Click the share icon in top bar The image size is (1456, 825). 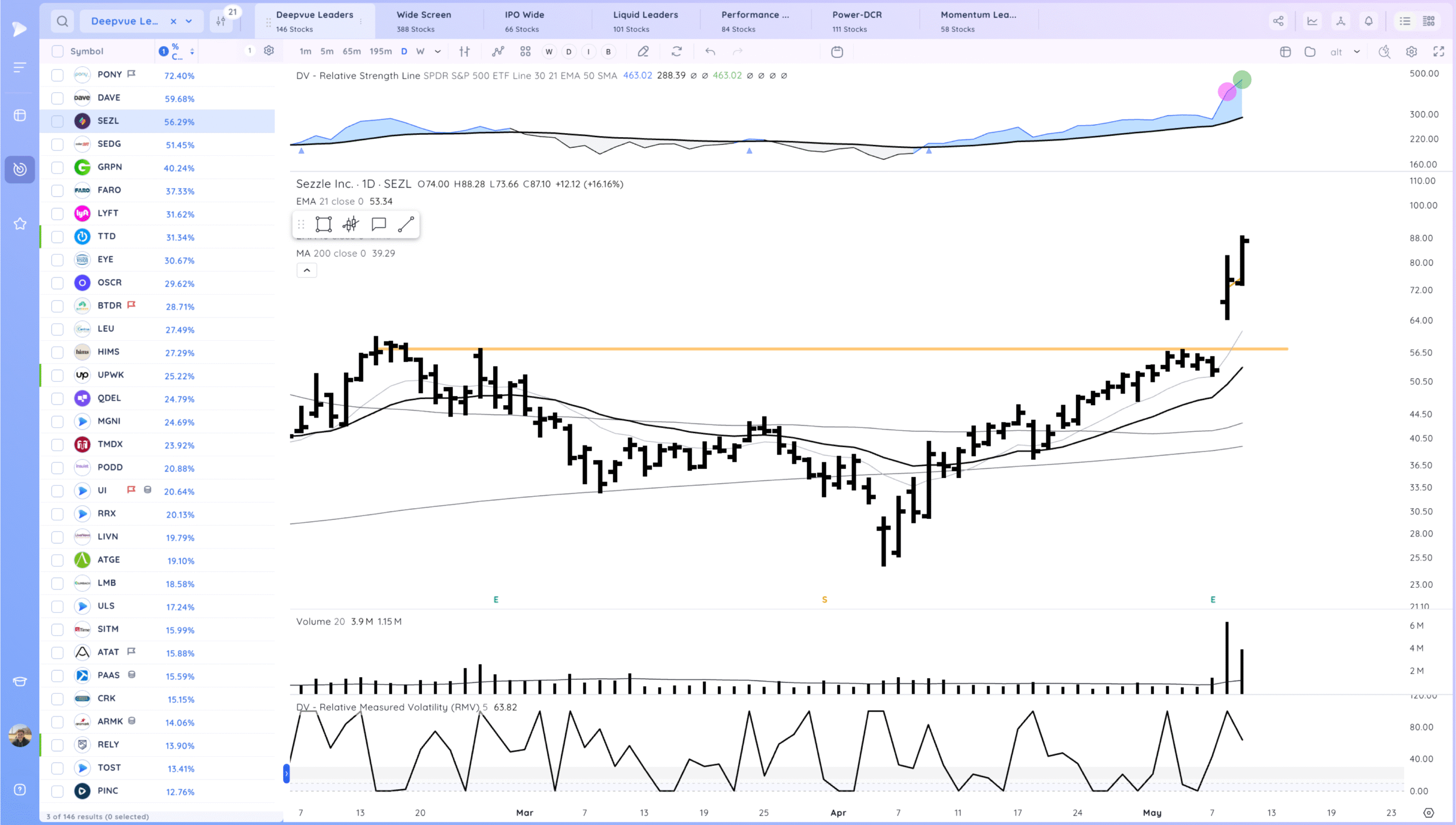tap(1278, 22)
